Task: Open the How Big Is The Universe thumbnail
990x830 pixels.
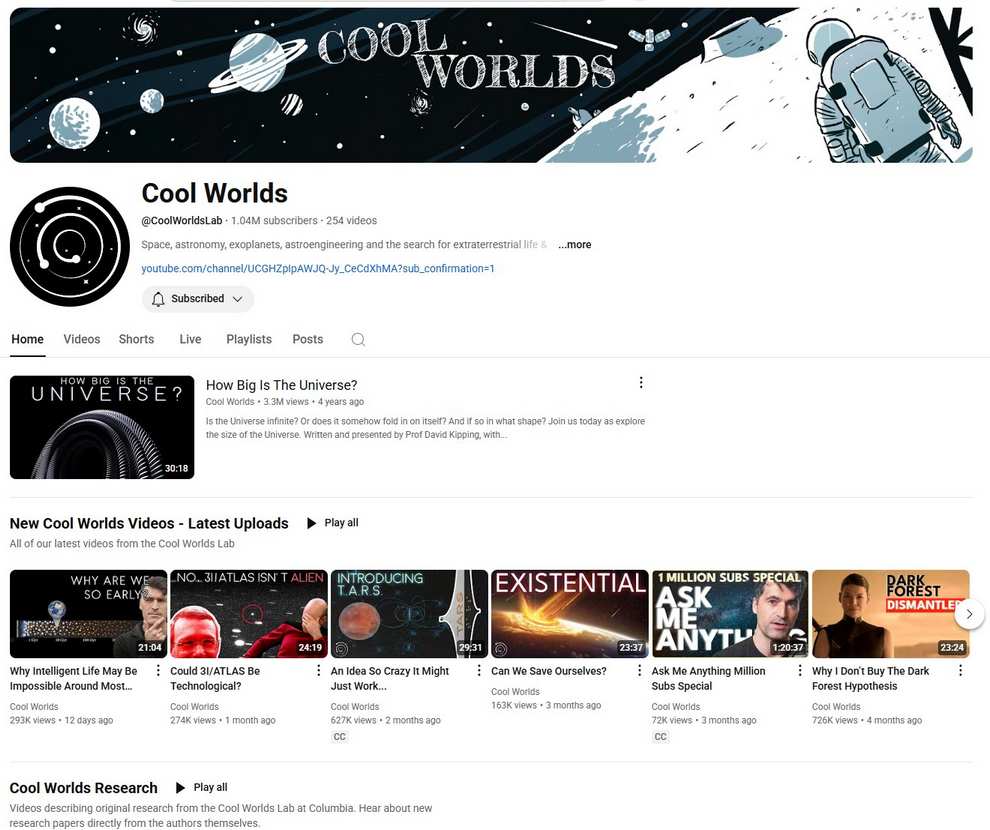Action: (102, 427)
